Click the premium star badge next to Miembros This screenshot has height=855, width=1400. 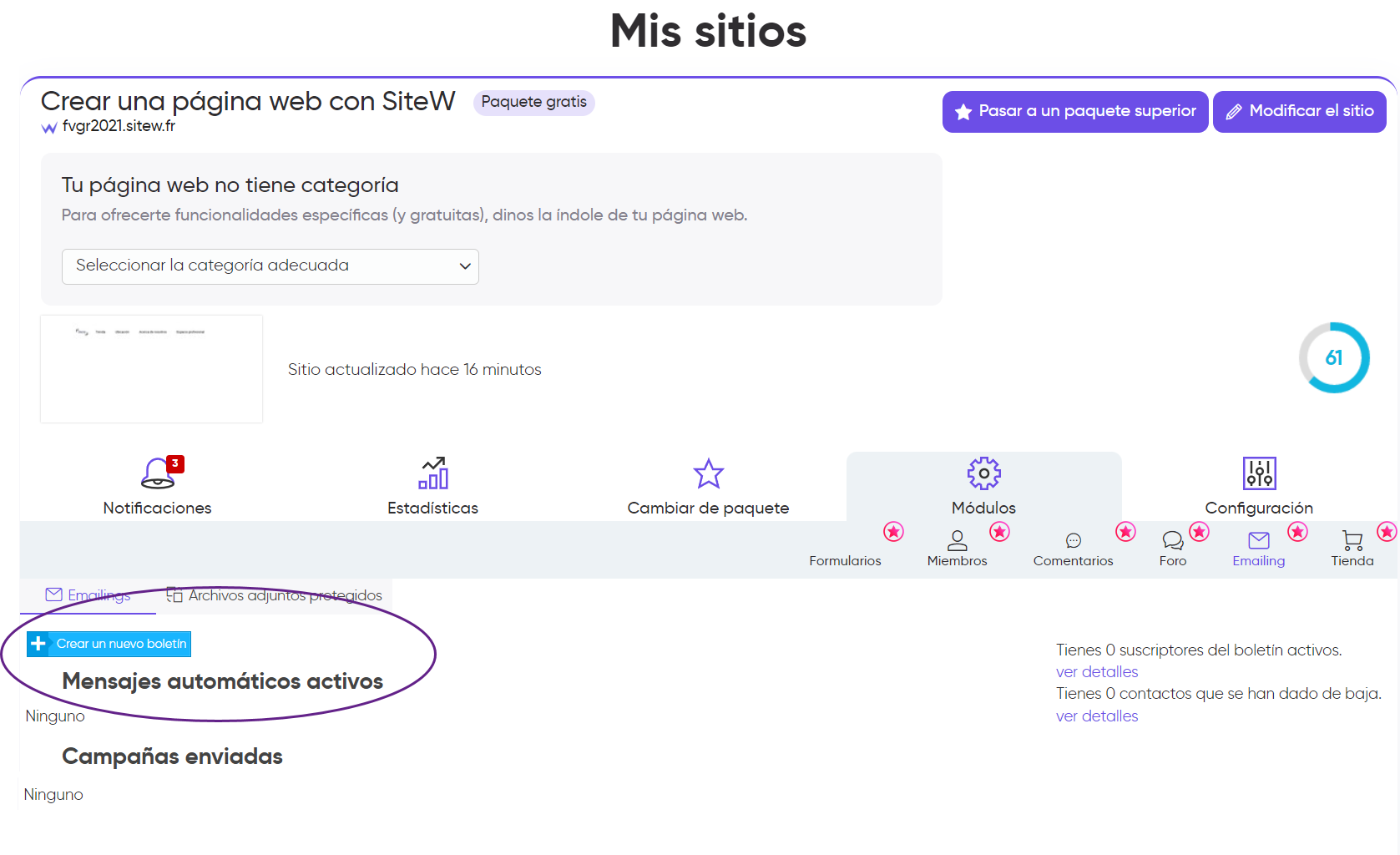(x=1000, y=532)
